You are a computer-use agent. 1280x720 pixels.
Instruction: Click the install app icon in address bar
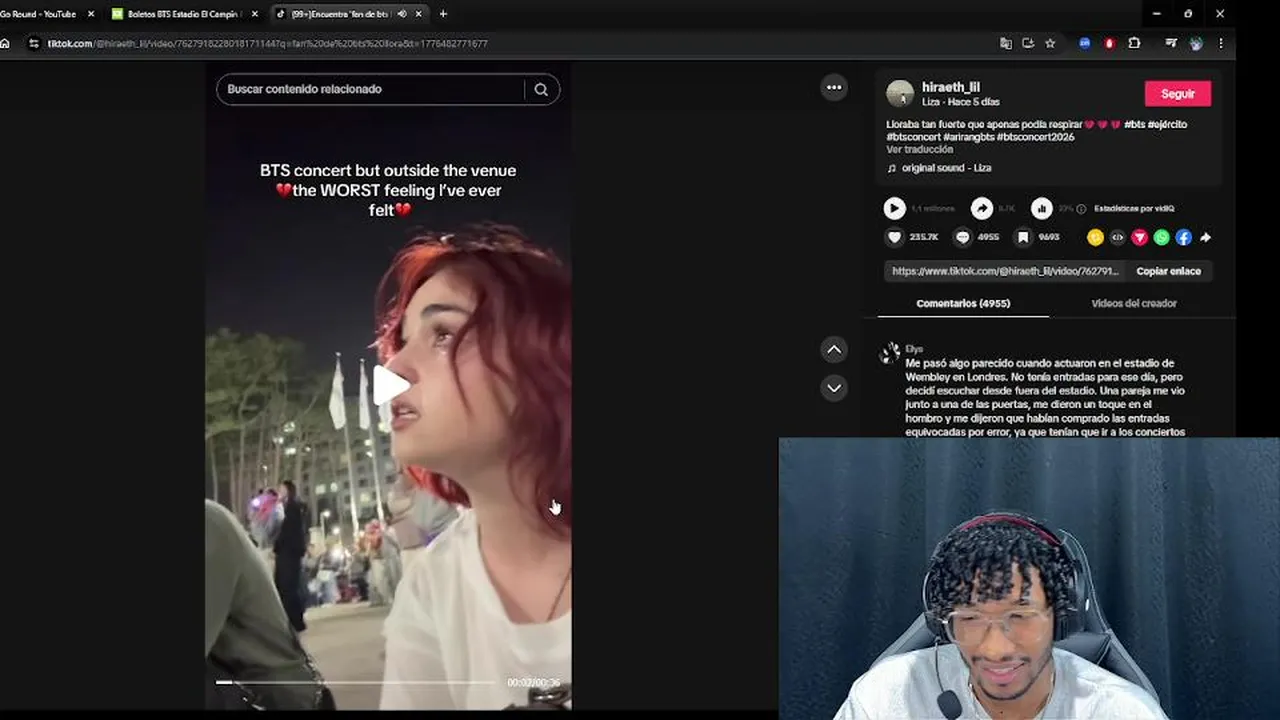[1028, 43]
